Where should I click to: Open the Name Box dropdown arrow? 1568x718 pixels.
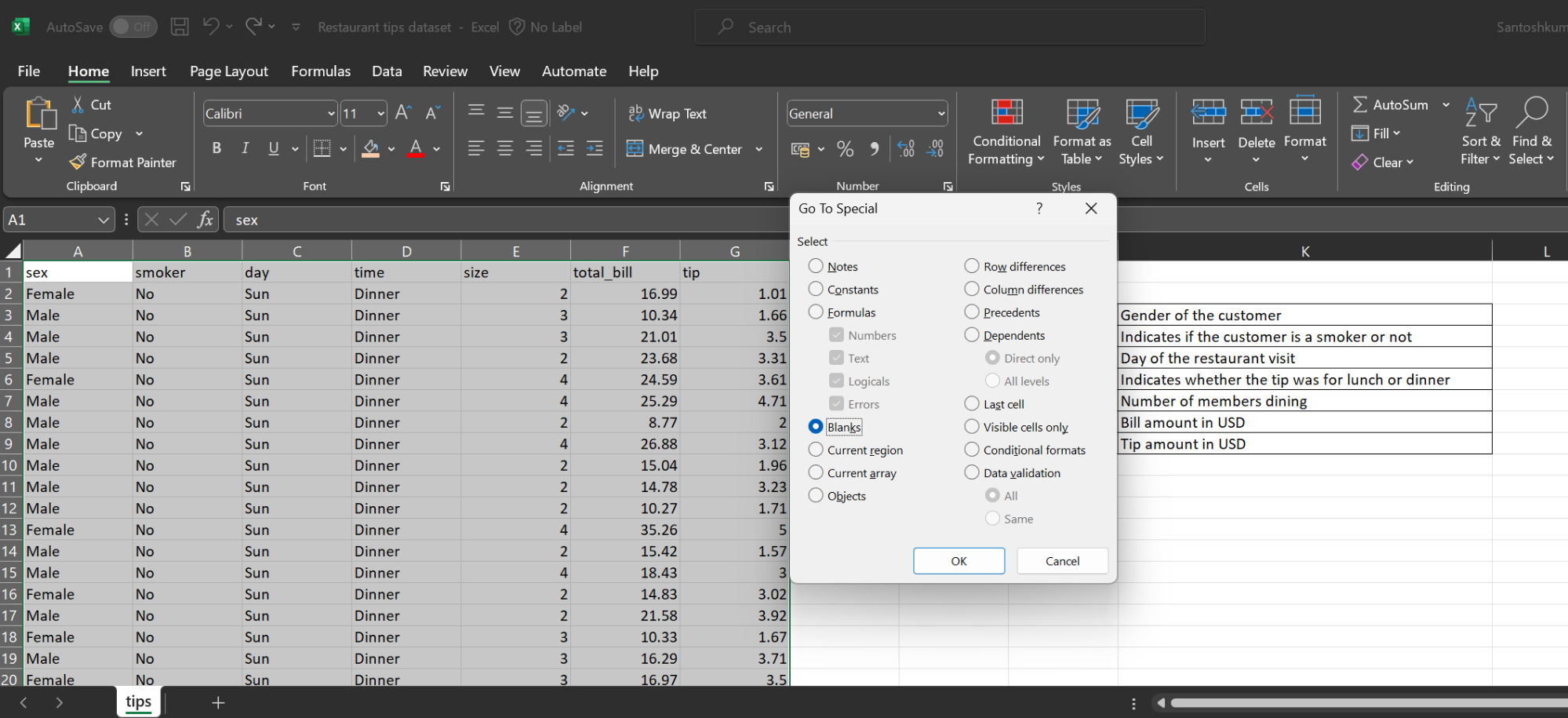[x=104, y=221]
